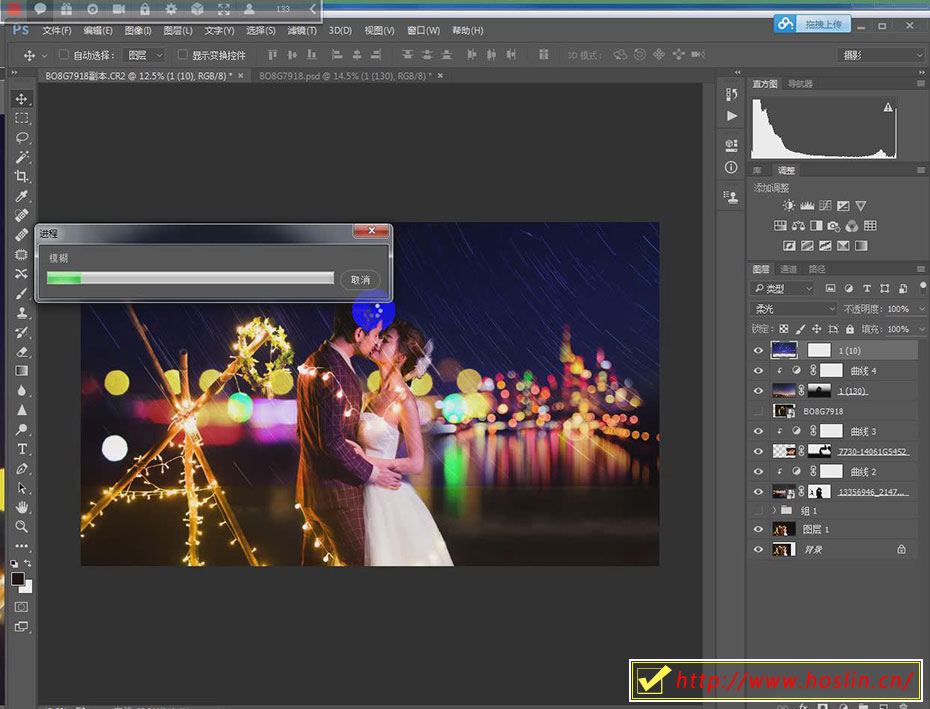Click the play actions panel icon

coord(732,116)
